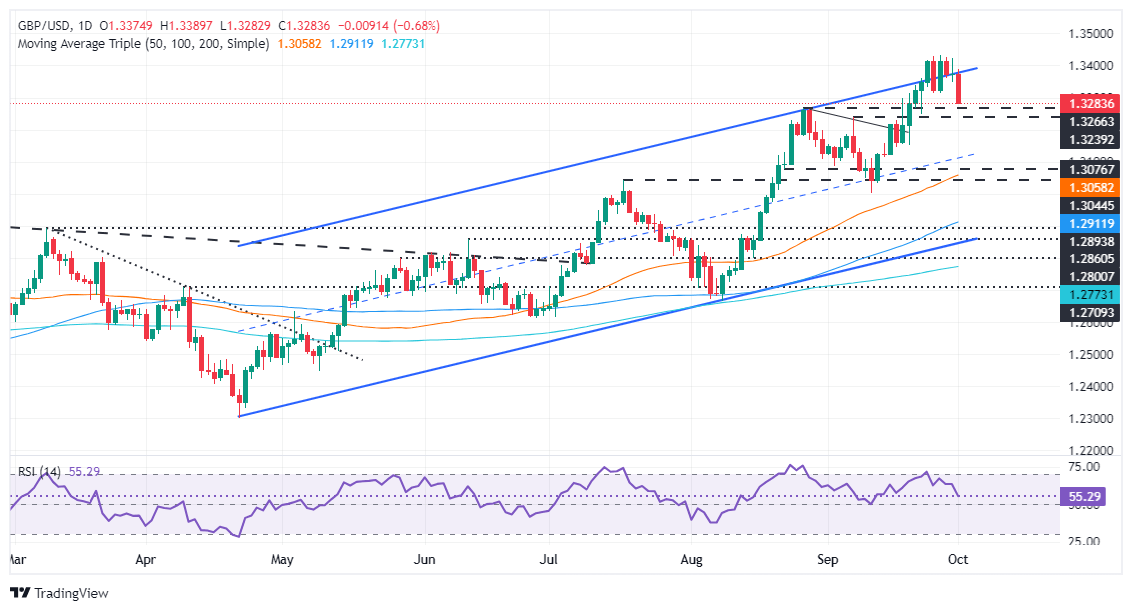Select the GBP/USD symbol title

[x=44, y=26]
